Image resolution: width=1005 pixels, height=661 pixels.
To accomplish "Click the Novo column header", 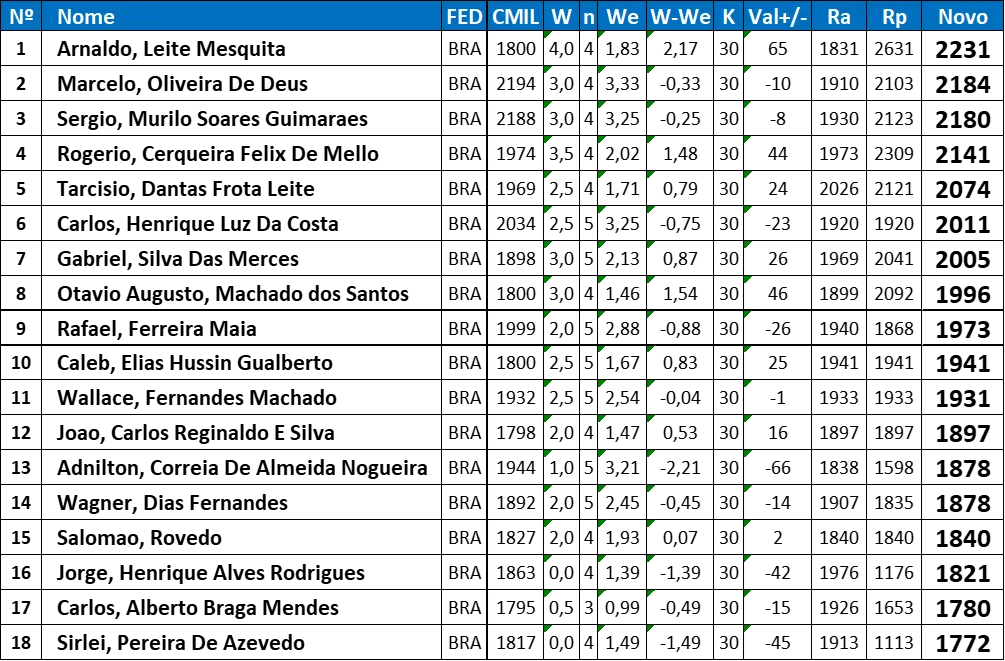I will pyautogui.click(x=963, y=17).
